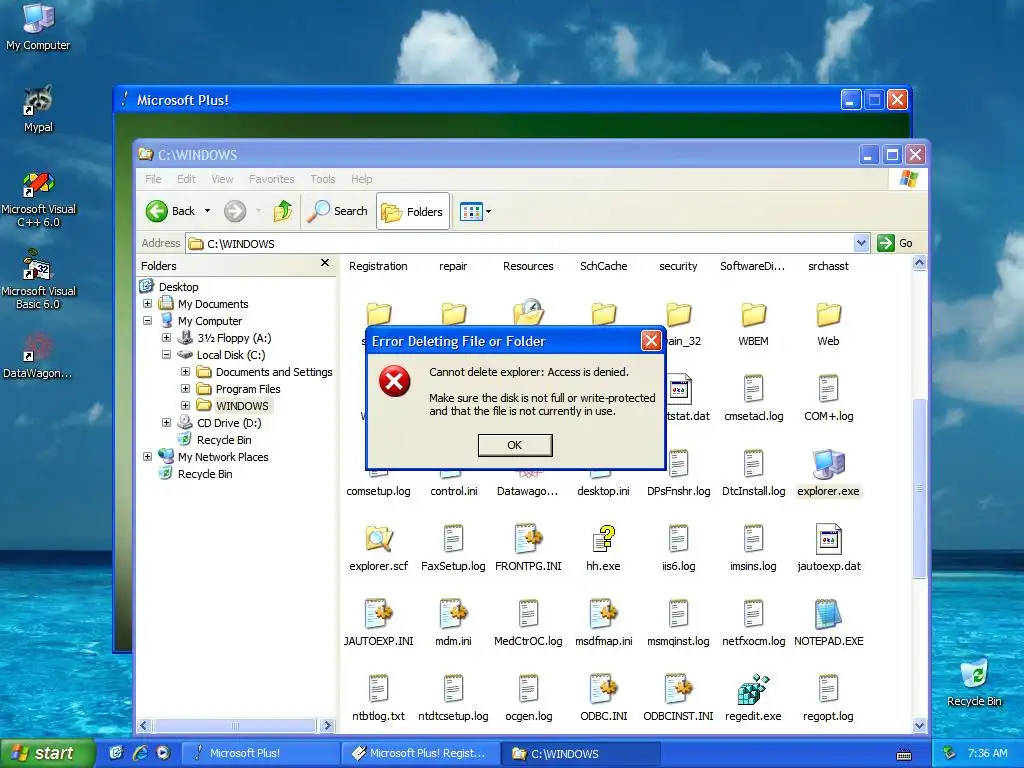The image size is (1024, 768).
Task: Toggle the Folders pane button
Action: coord(413,211)
